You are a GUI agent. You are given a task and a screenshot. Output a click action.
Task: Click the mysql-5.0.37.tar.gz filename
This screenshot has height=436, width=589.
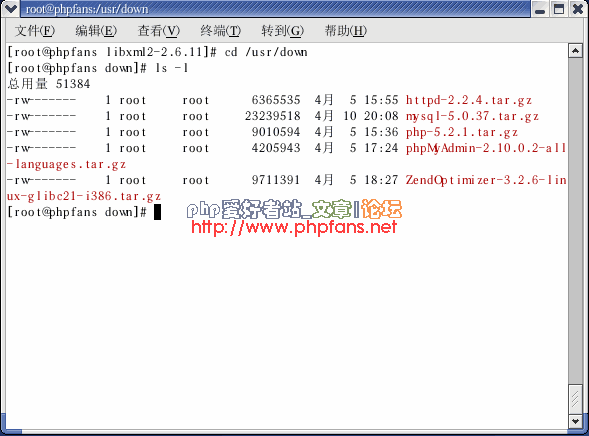pos(472,116)
